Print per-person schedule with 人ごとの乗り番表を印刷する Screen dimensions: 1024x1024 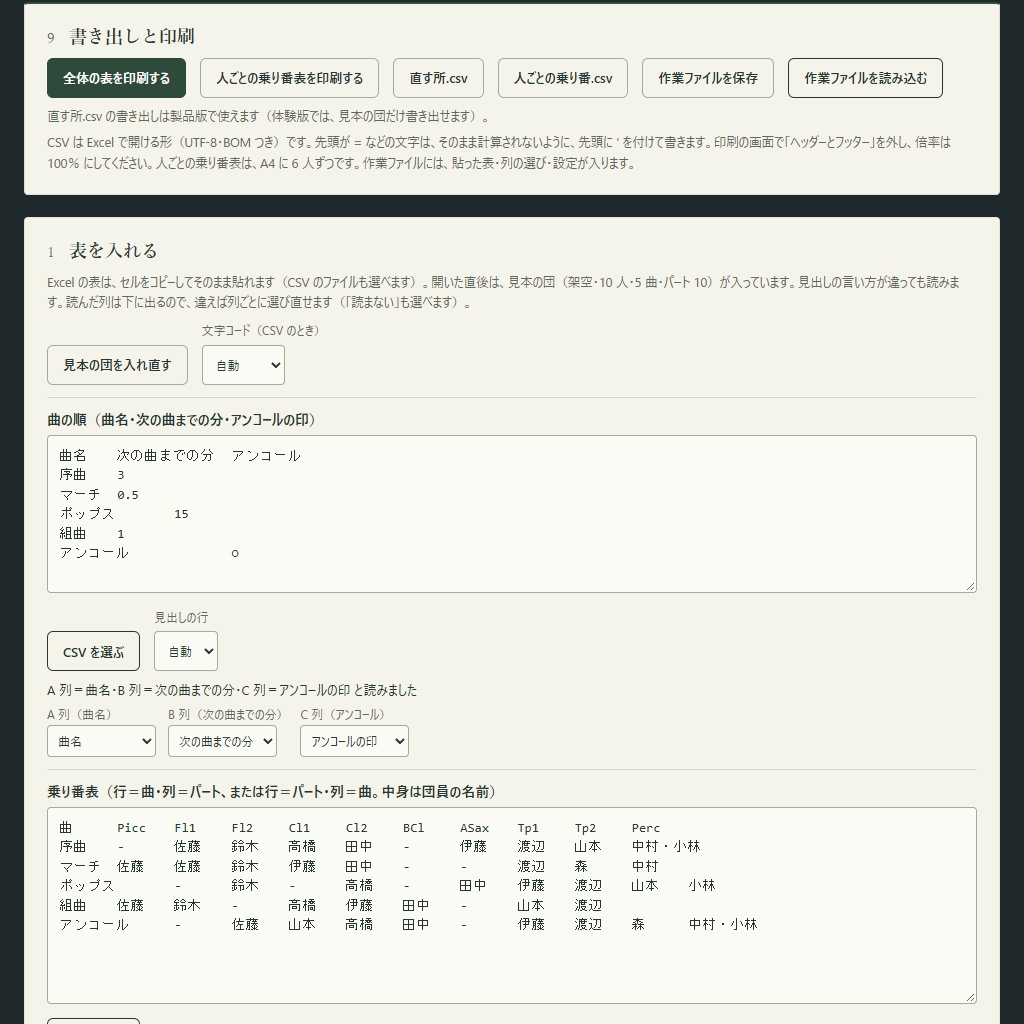(x=290, y=78)
